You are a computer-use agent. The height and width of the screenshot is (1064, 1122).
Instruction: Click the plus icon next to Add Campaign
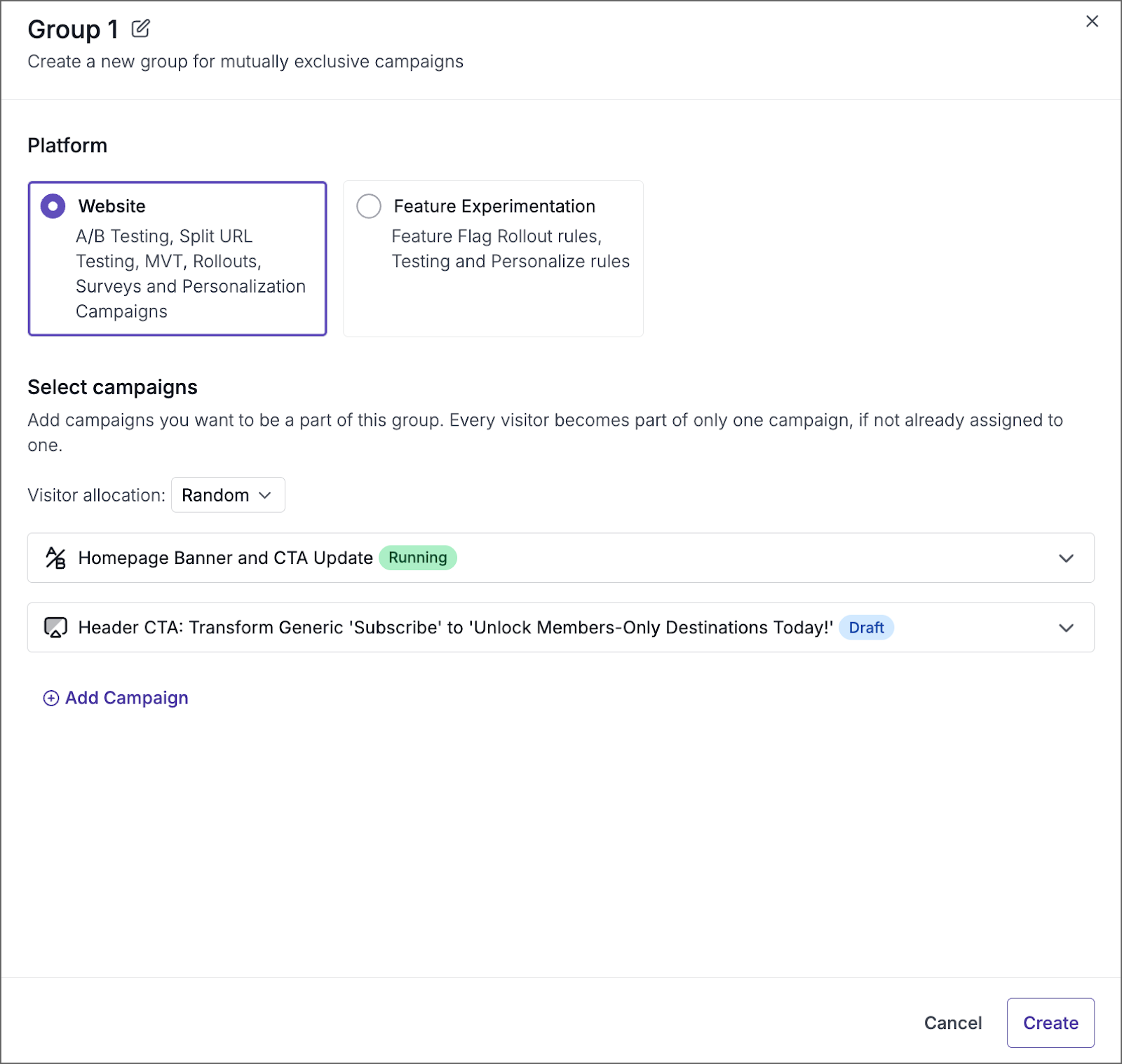(x=51, y=698)
